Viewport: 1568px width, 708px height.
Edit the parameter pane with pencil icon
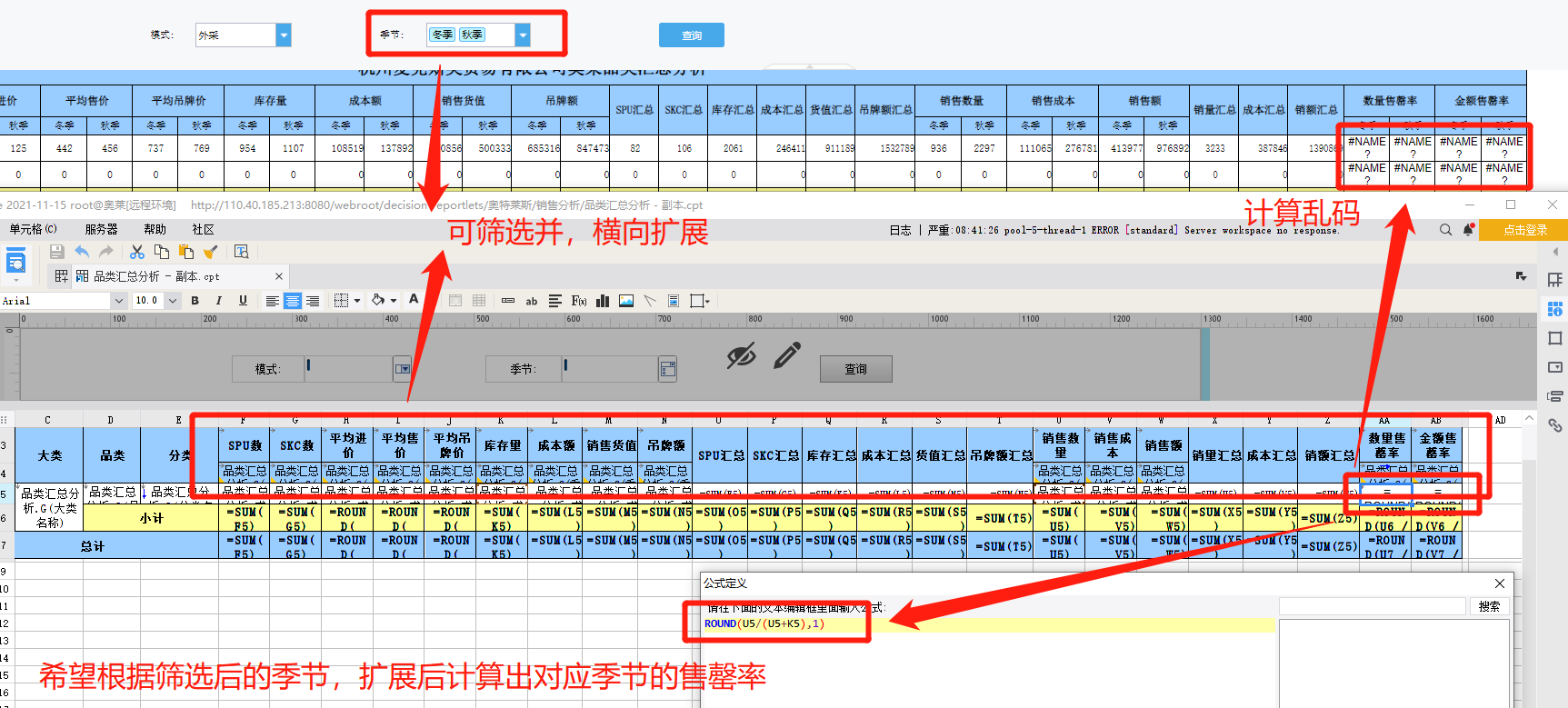point(787,355)
